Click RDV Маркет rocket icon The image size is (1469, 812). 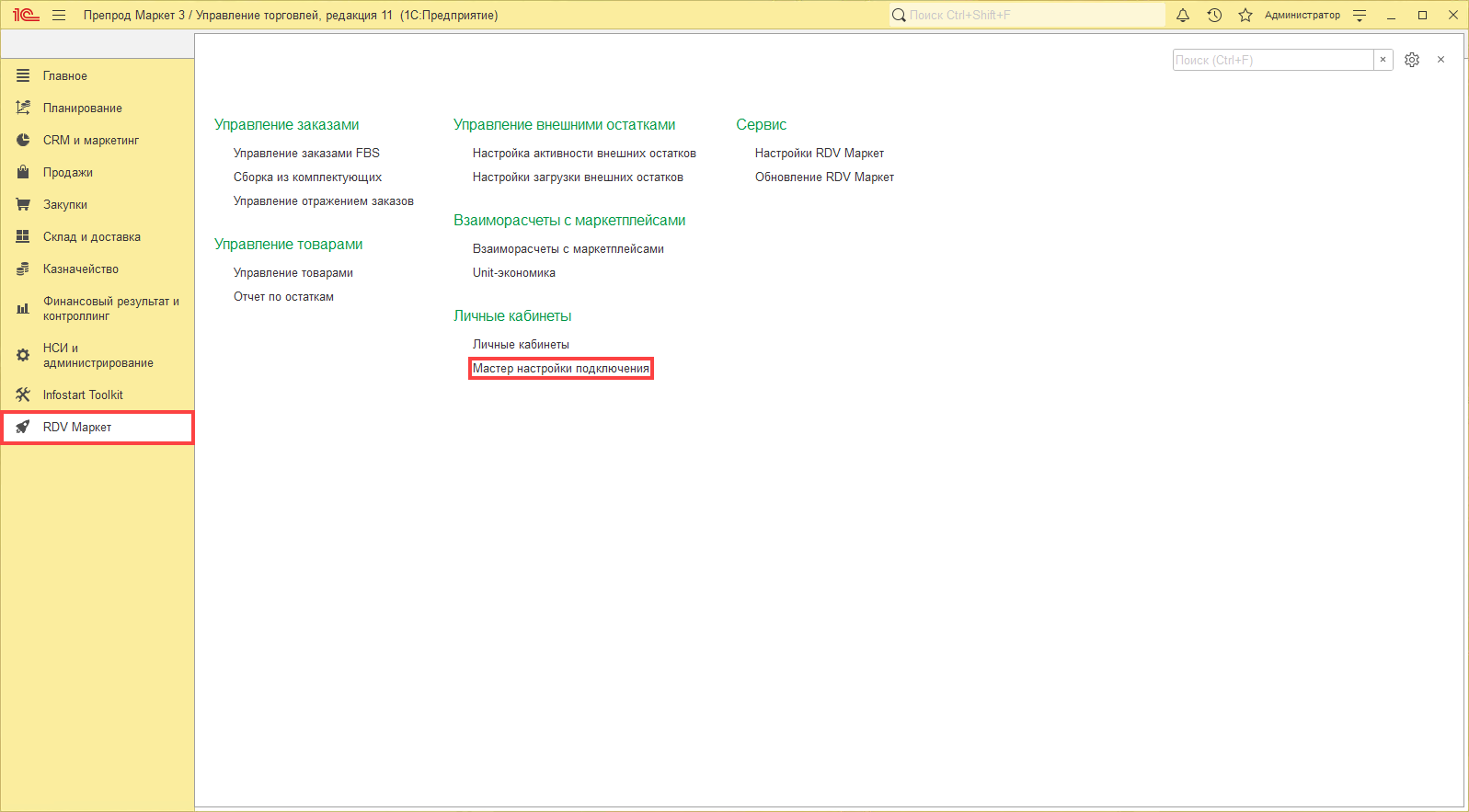(x=23, y=427)
